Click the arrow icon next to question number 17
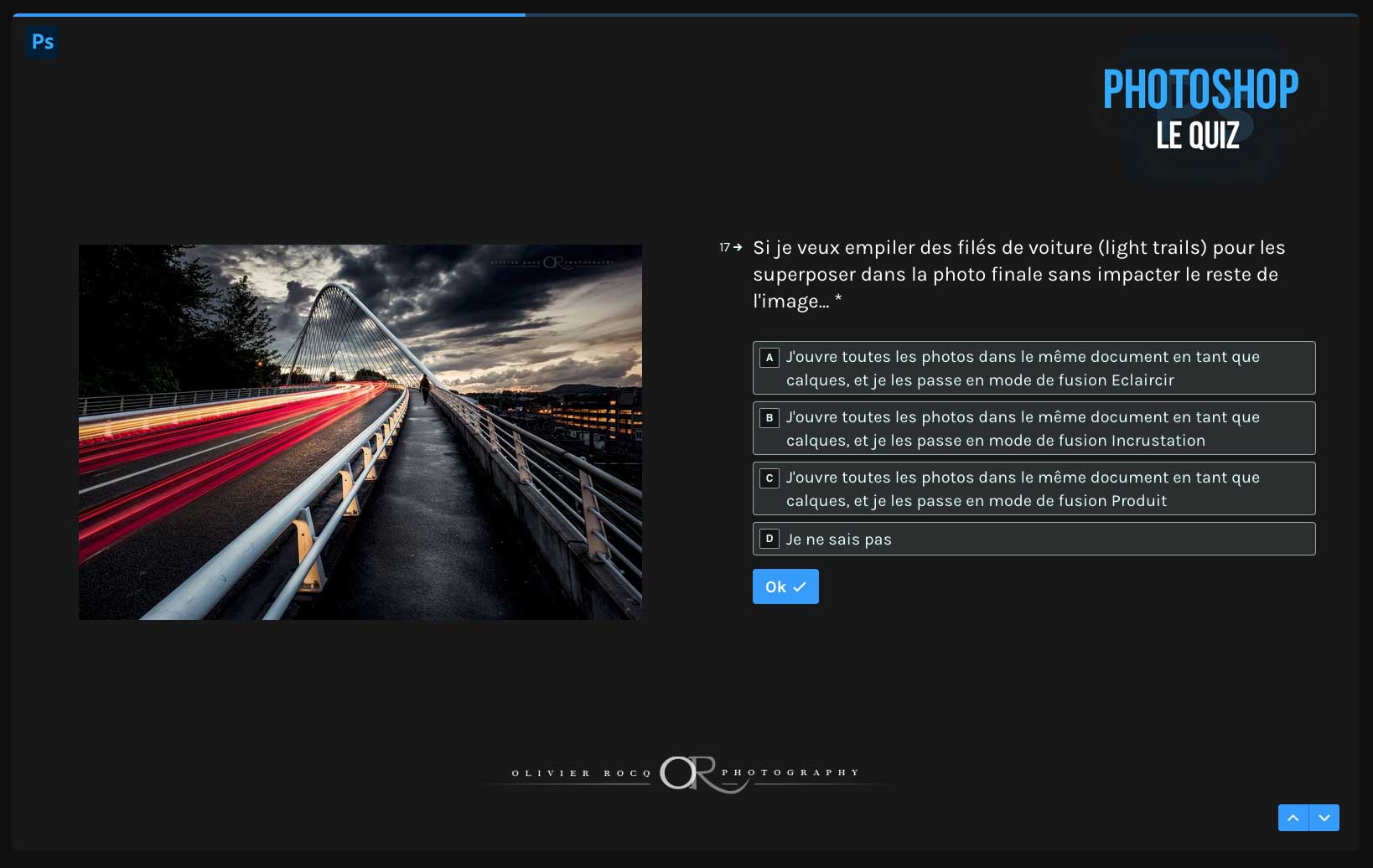This screenshot has height=868, width=1373. (738, 248)
